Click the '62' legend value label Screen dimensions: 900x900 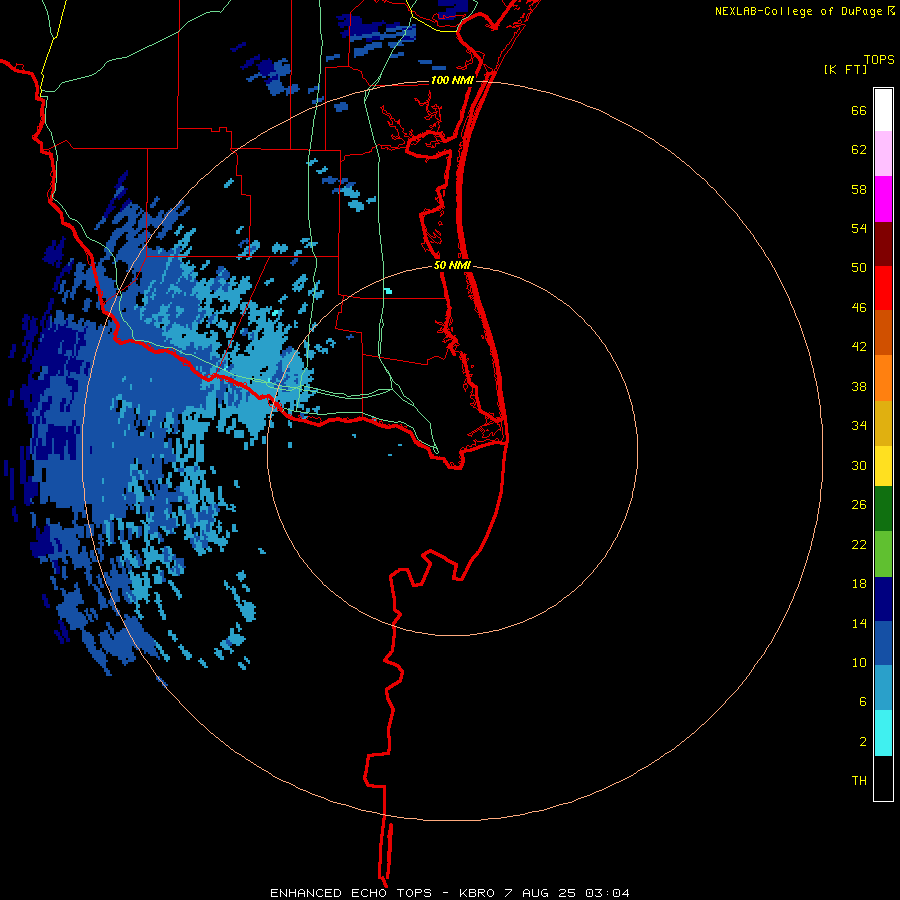click(x=859, y=150)
